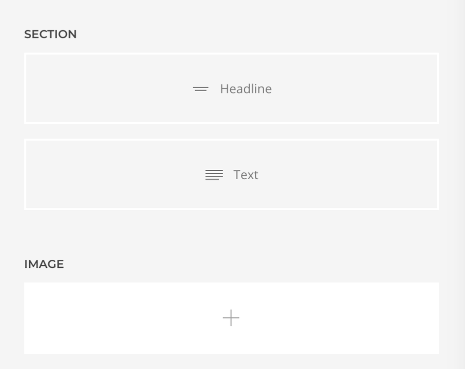Pick the four-line Text symbol
Image resolution: width=465 pixels, height=369 pixels.
click(x=214, y=175)
